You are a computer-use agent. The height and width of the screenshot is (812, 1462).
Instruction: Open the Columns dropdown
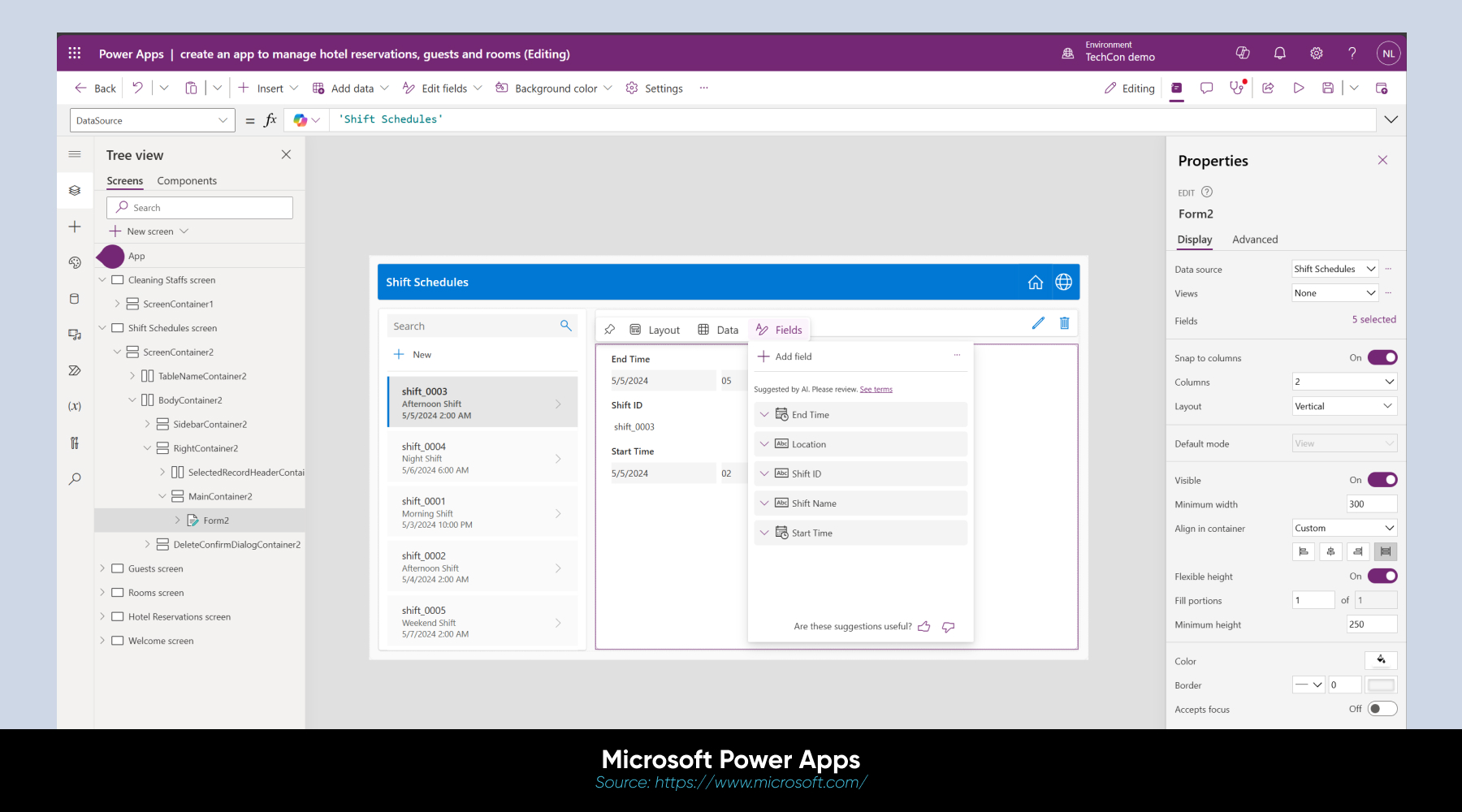point(1345,382)
